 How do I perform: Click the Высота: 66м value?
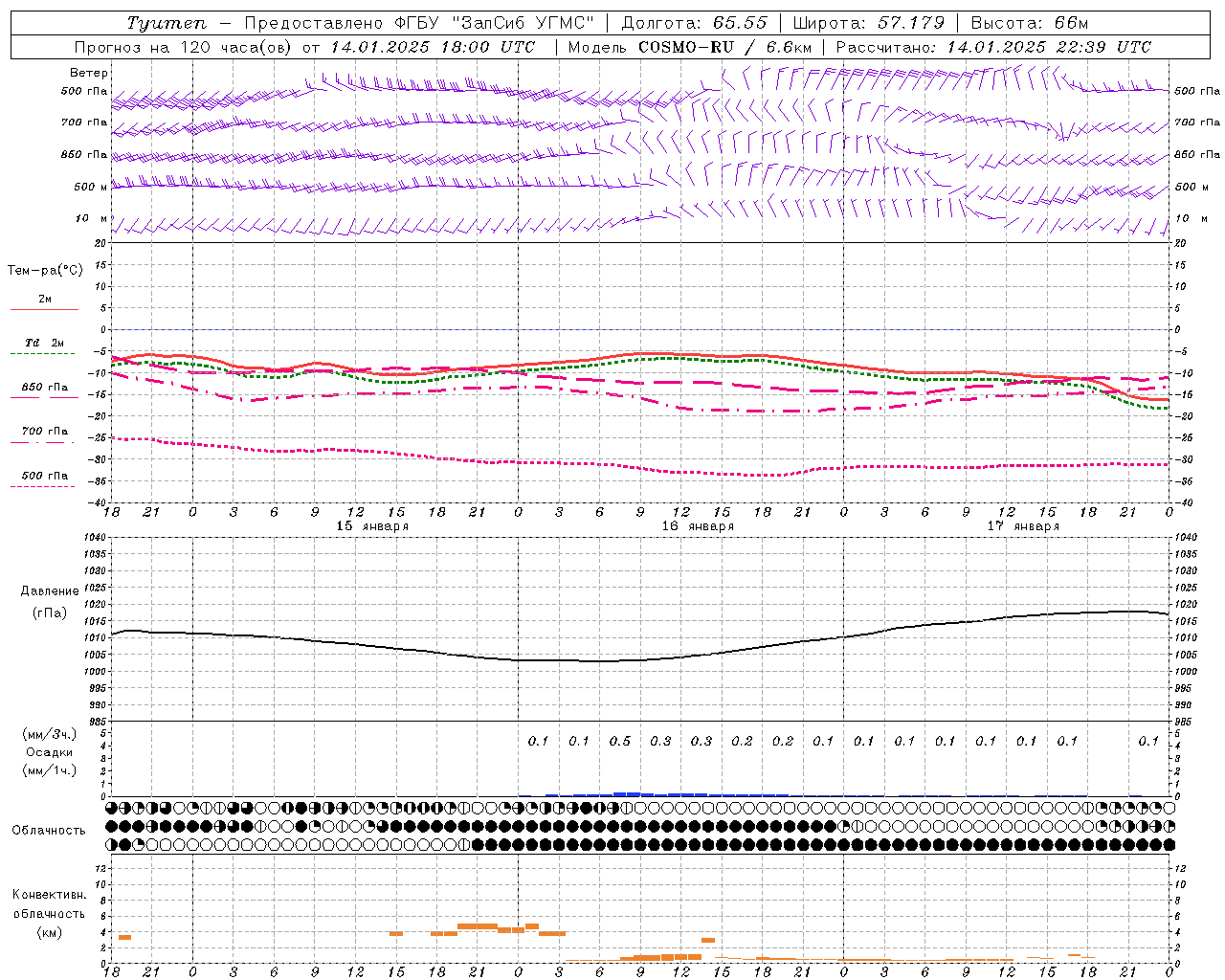coord(1030,23)
